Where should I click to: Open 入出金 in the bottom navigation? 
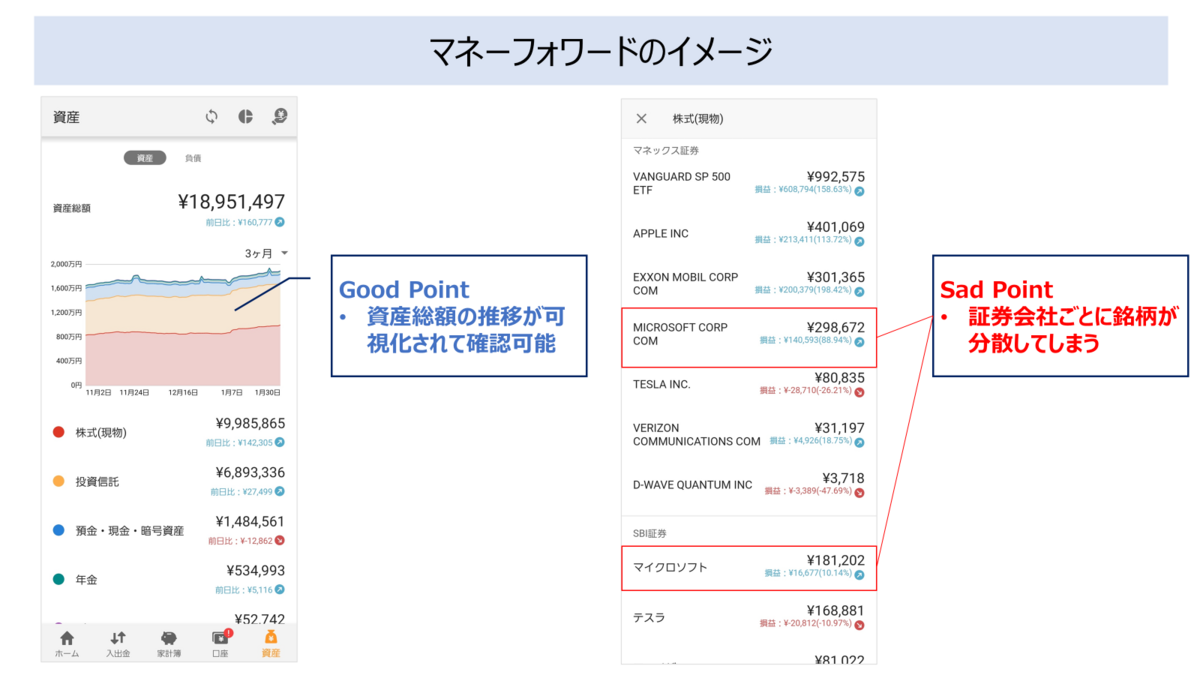(x=118, y=644)
